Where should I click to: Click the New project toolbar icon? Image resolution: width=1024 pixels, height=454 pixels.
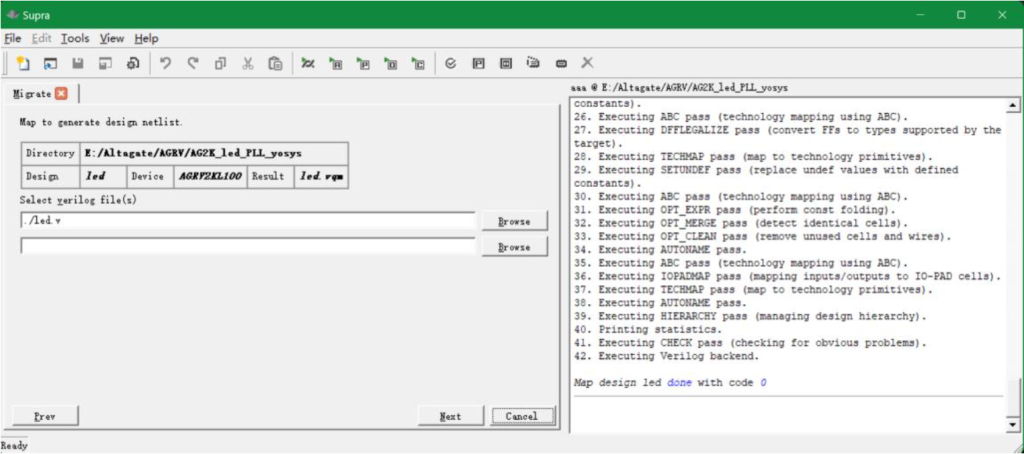point(24,63)
